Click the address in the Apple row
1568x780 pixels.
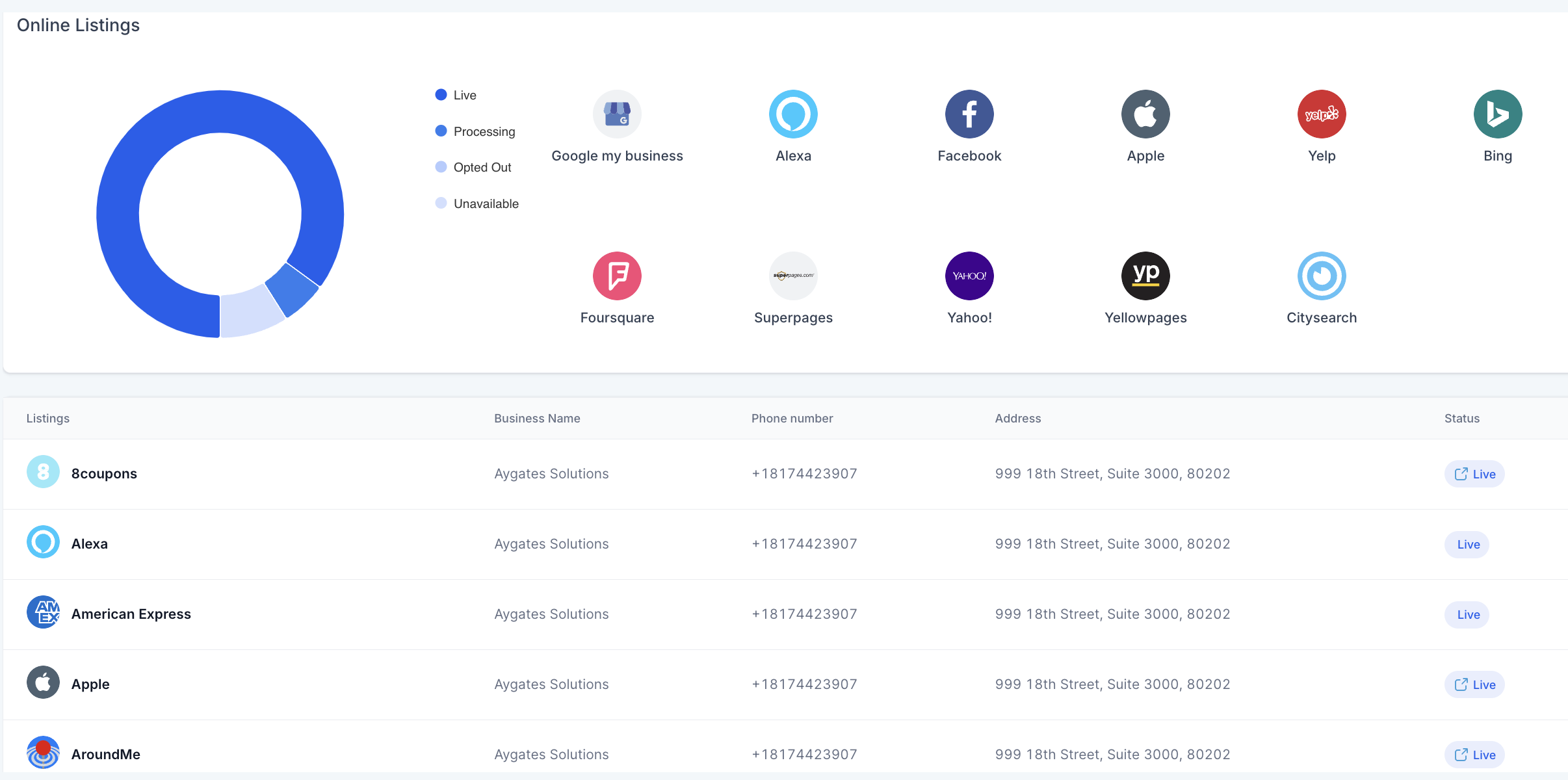(1112, 684)
